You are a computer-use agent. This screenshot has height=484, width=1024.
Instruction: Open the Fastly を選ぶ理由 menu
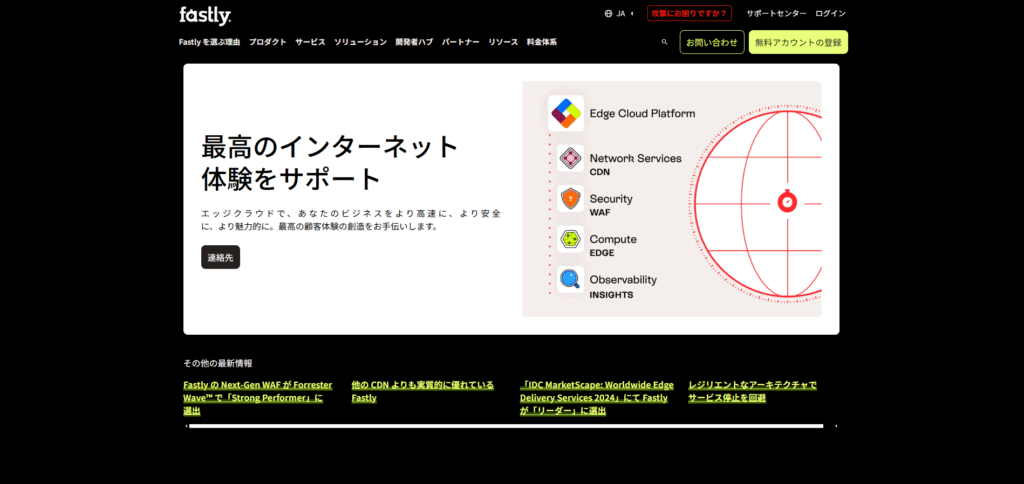tap(209, 42)
